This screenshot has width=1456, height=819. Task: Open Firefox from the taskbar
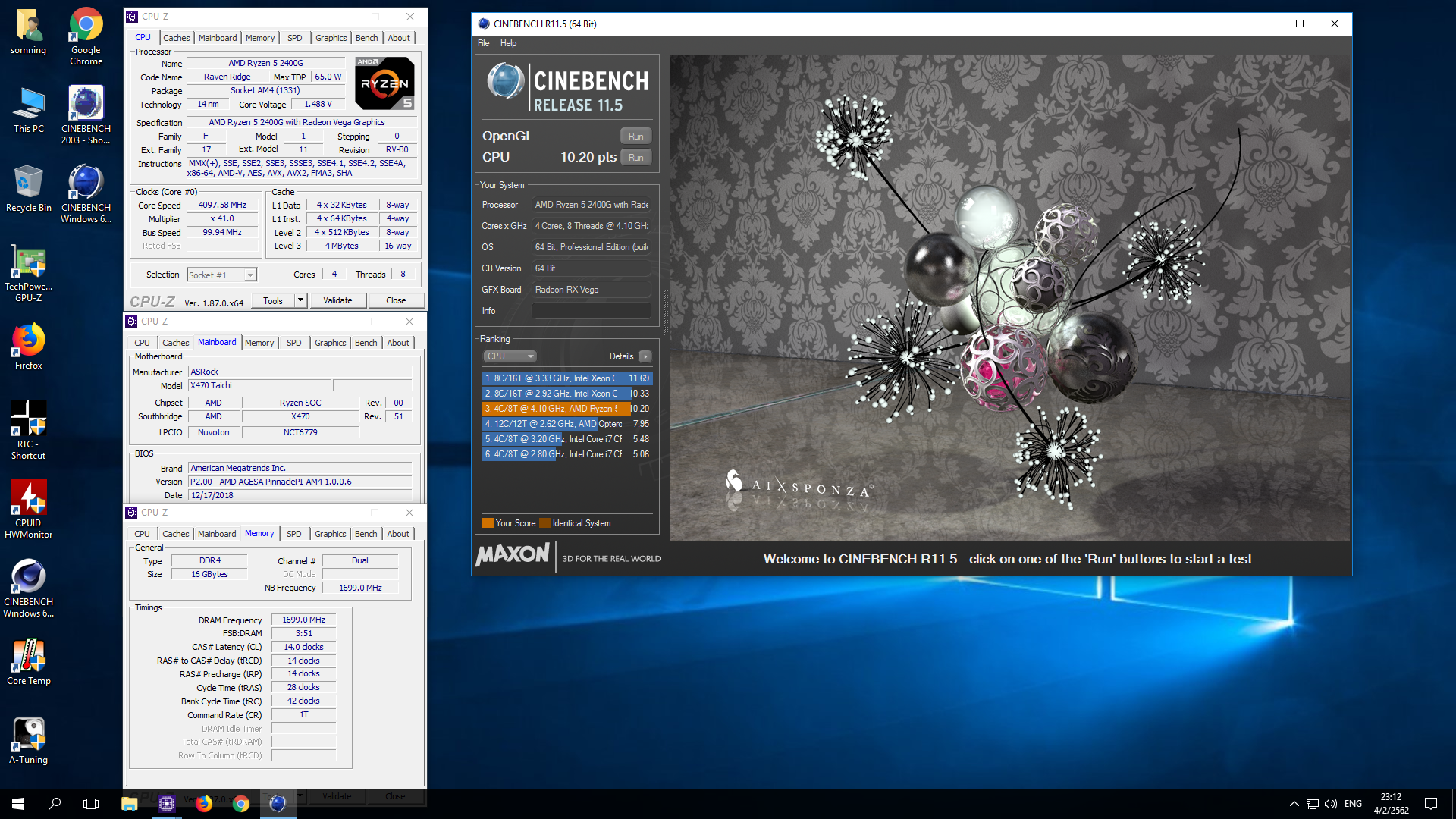pyautogui.click(x=204, y=804)
